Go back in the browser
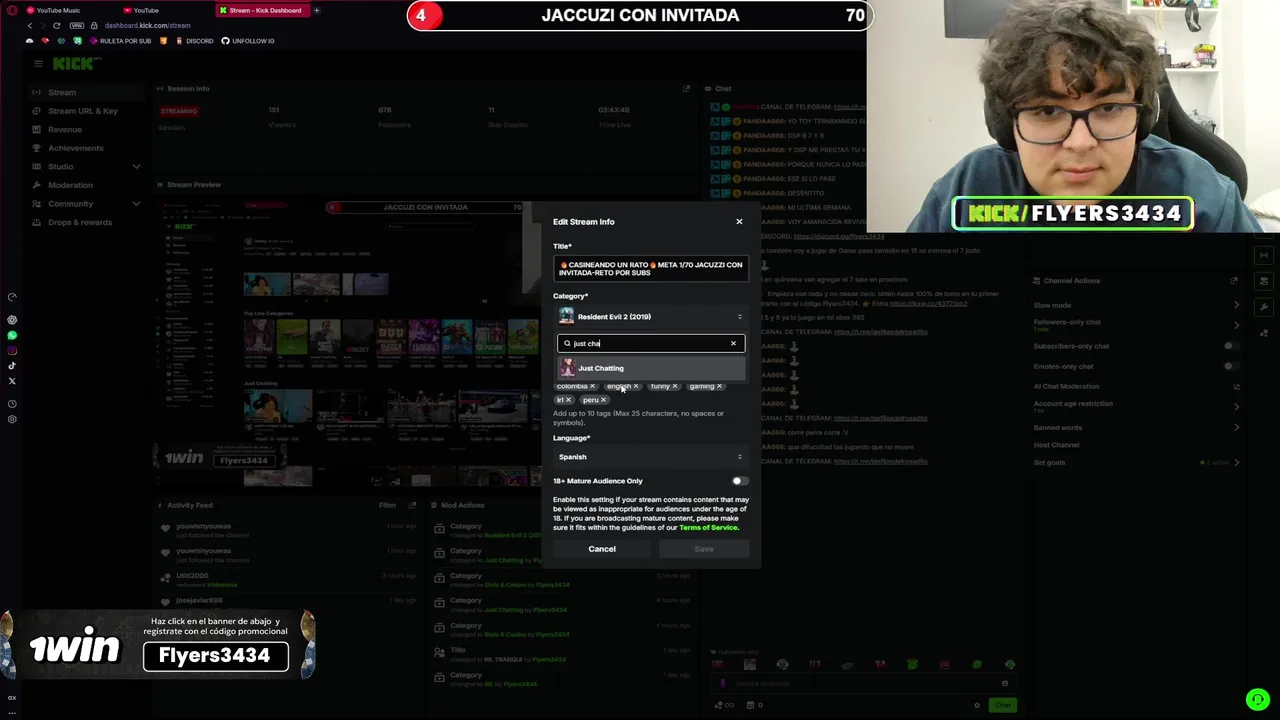1280x720 pixels. [29, 25]
